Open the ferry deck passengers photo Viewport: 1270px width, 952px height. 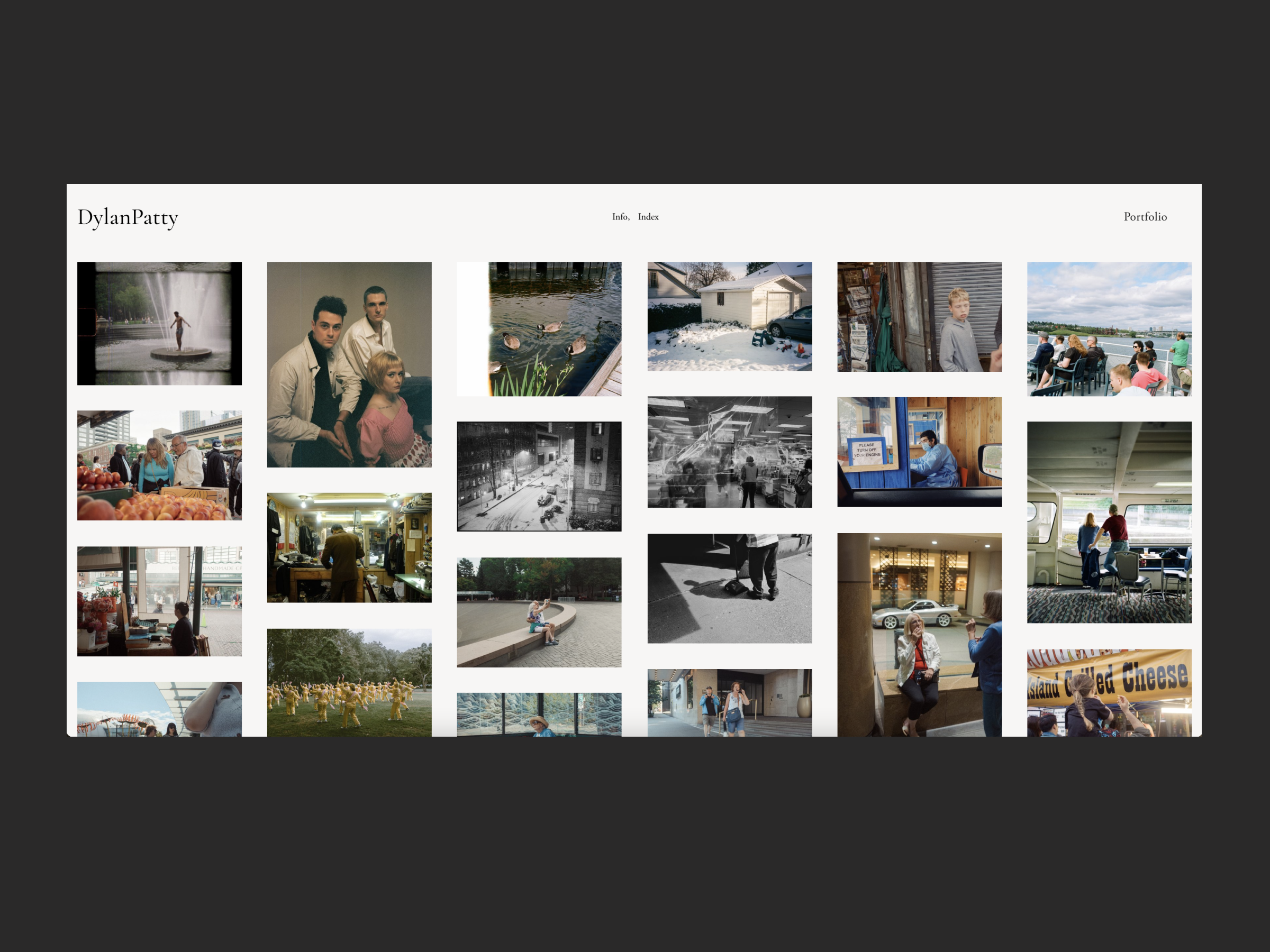1109,329
